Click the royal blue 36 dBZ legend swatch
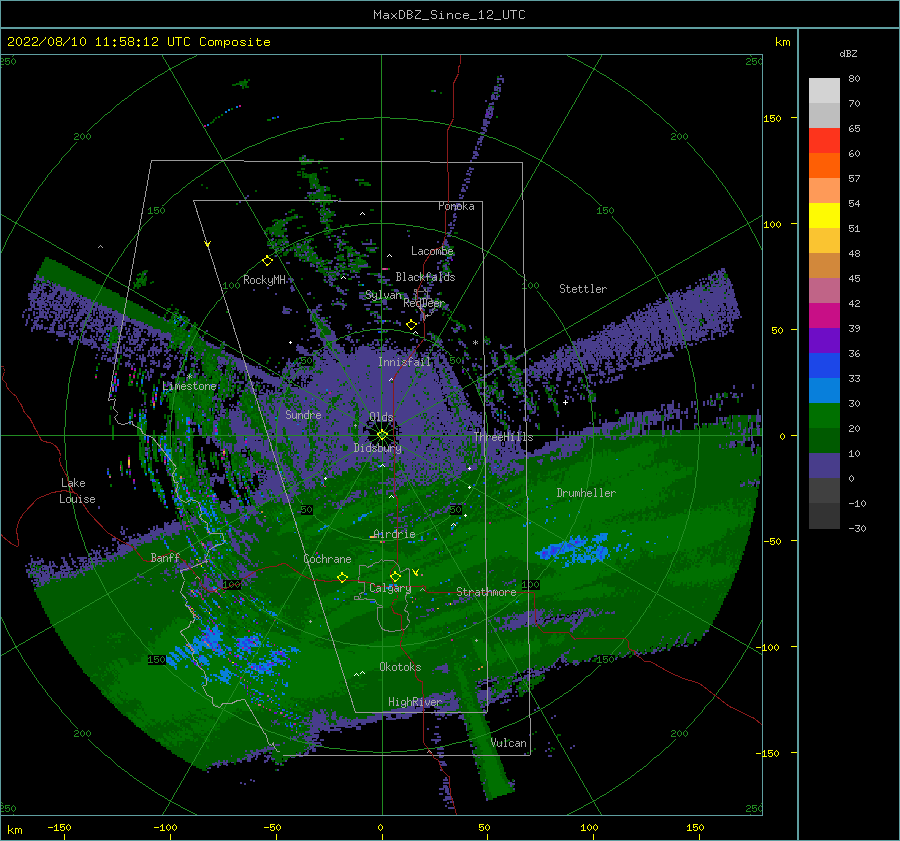This screenshot has width=900, height=841. pos(824,365)
